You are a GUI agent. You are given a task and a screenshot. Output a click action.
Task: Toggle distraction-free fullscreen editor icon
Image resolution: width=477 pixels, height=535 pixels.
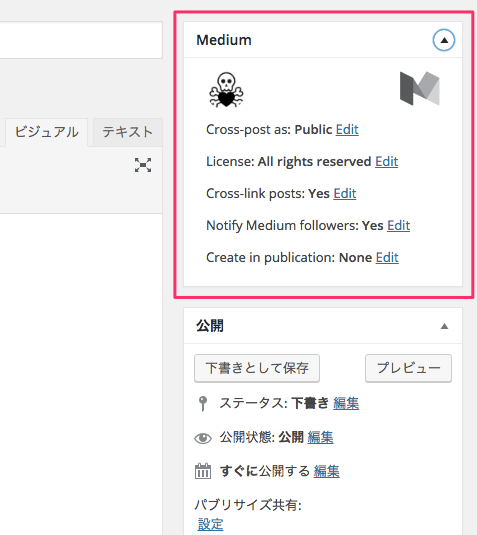(x=143, y=165)
